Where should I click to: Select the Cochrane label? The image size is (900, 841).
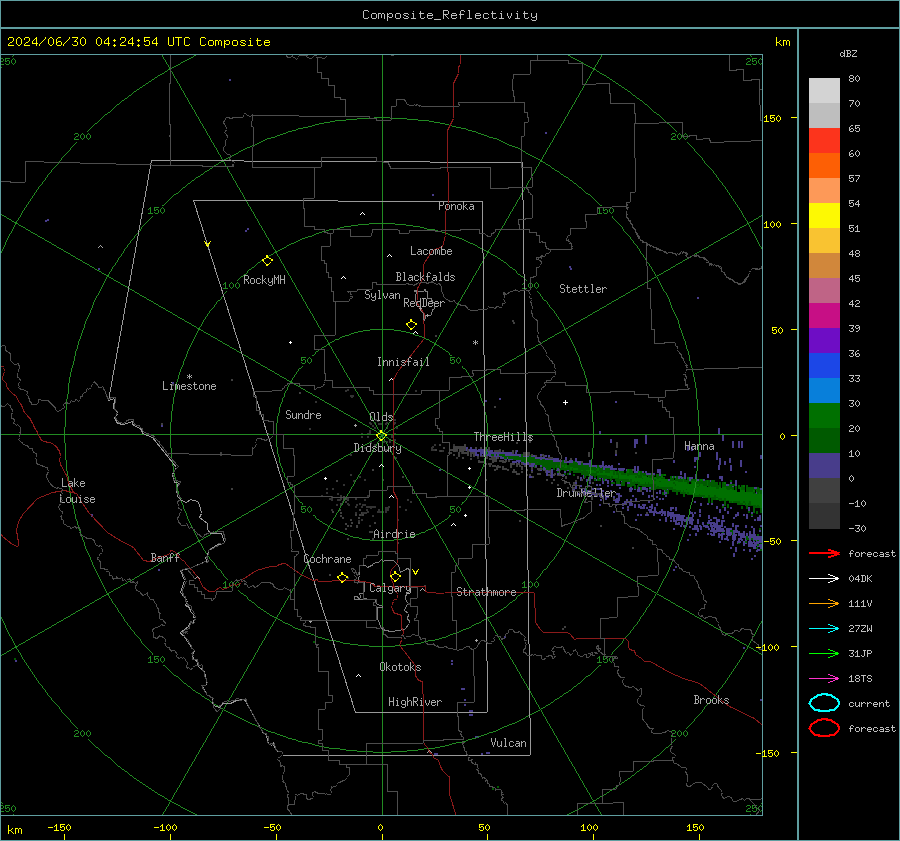coord(327,559)
